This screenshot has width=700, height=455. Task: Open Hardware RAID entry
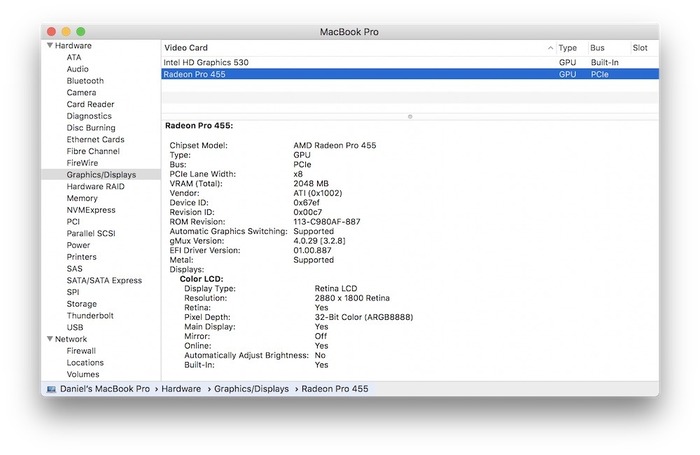point(96,186)
